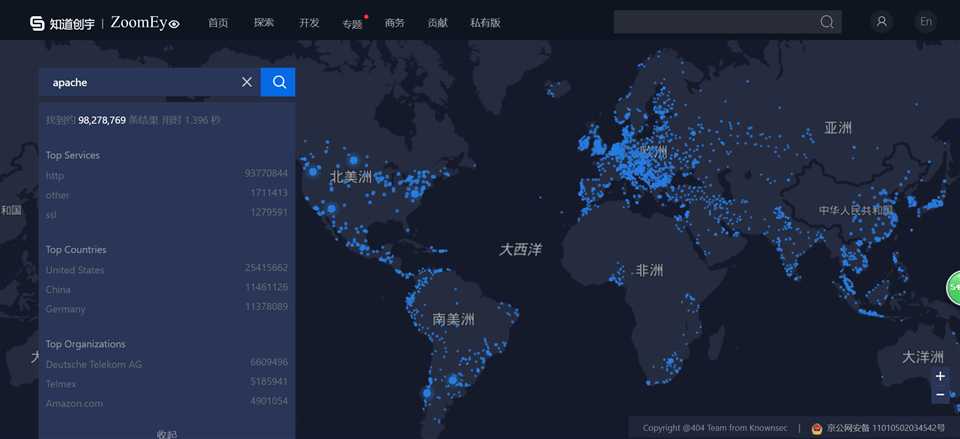Screen dimensions: 960x439
Task: Select the ssl service row
Action: pyautogui.click(x=167, y=214)
